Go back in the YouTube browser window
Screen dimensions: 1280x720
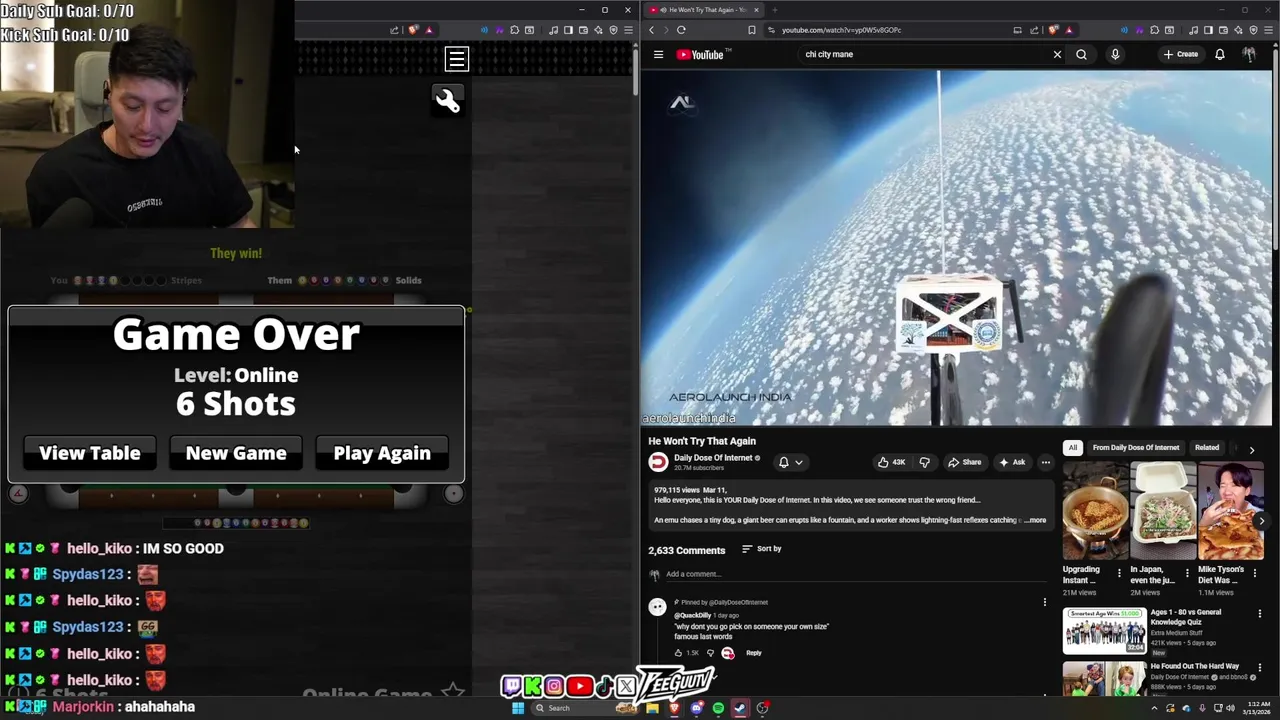[x=651, y=30]
